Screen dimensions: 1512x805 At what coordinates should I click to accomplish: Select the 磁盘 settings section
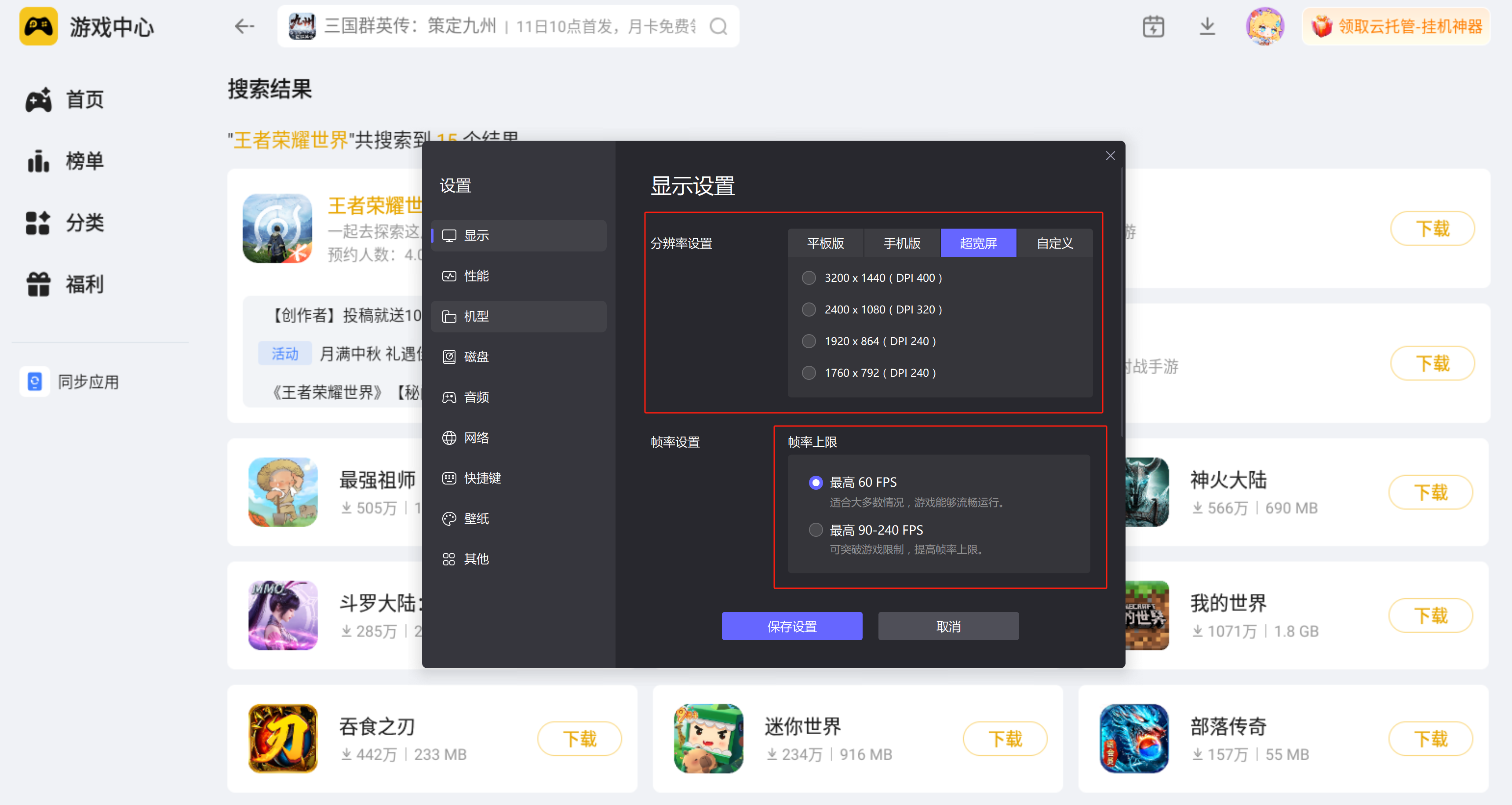(476, 356)
